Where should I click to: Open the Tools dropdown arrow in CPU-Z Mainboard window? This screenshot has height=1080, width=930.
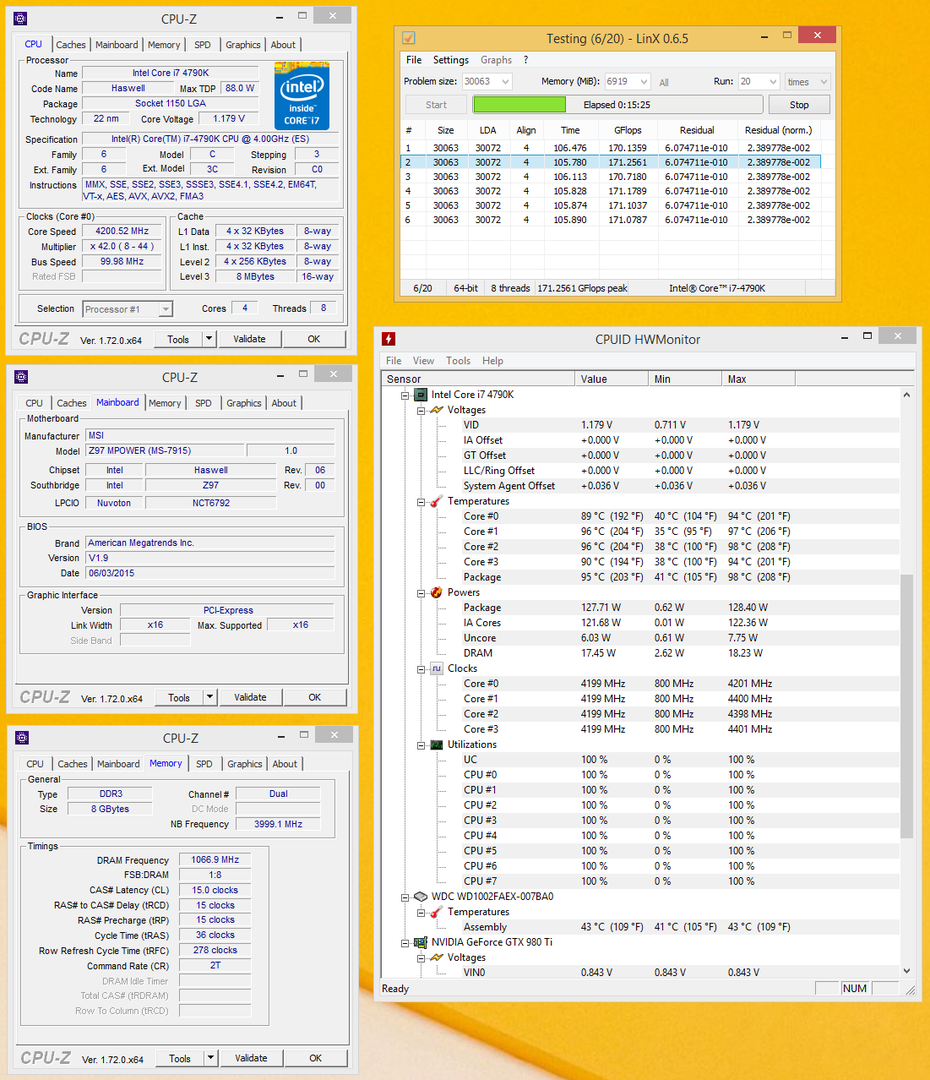tap(210, 697)
